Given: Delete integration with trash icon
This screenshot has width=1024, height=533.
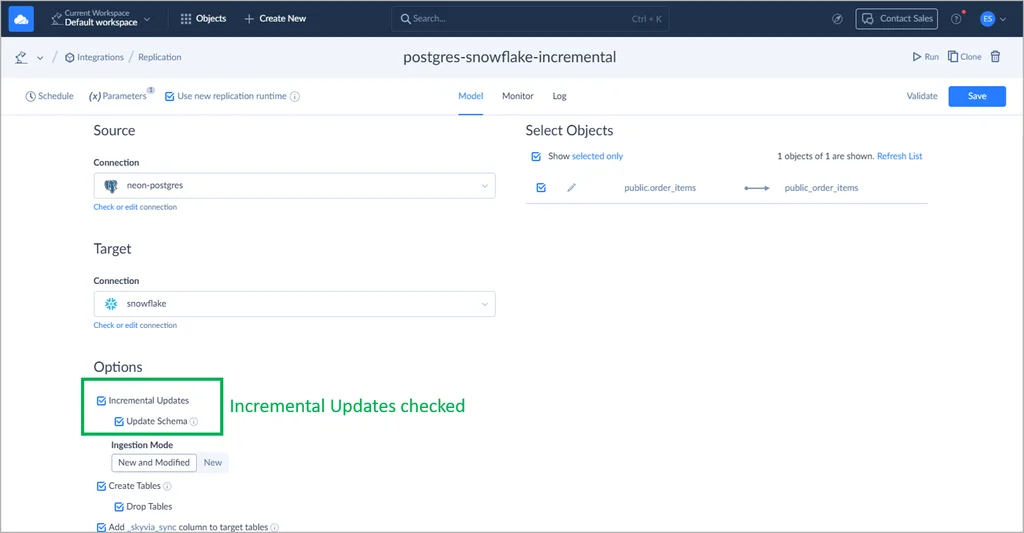Looking at the screenshot, I should (995, 57).
